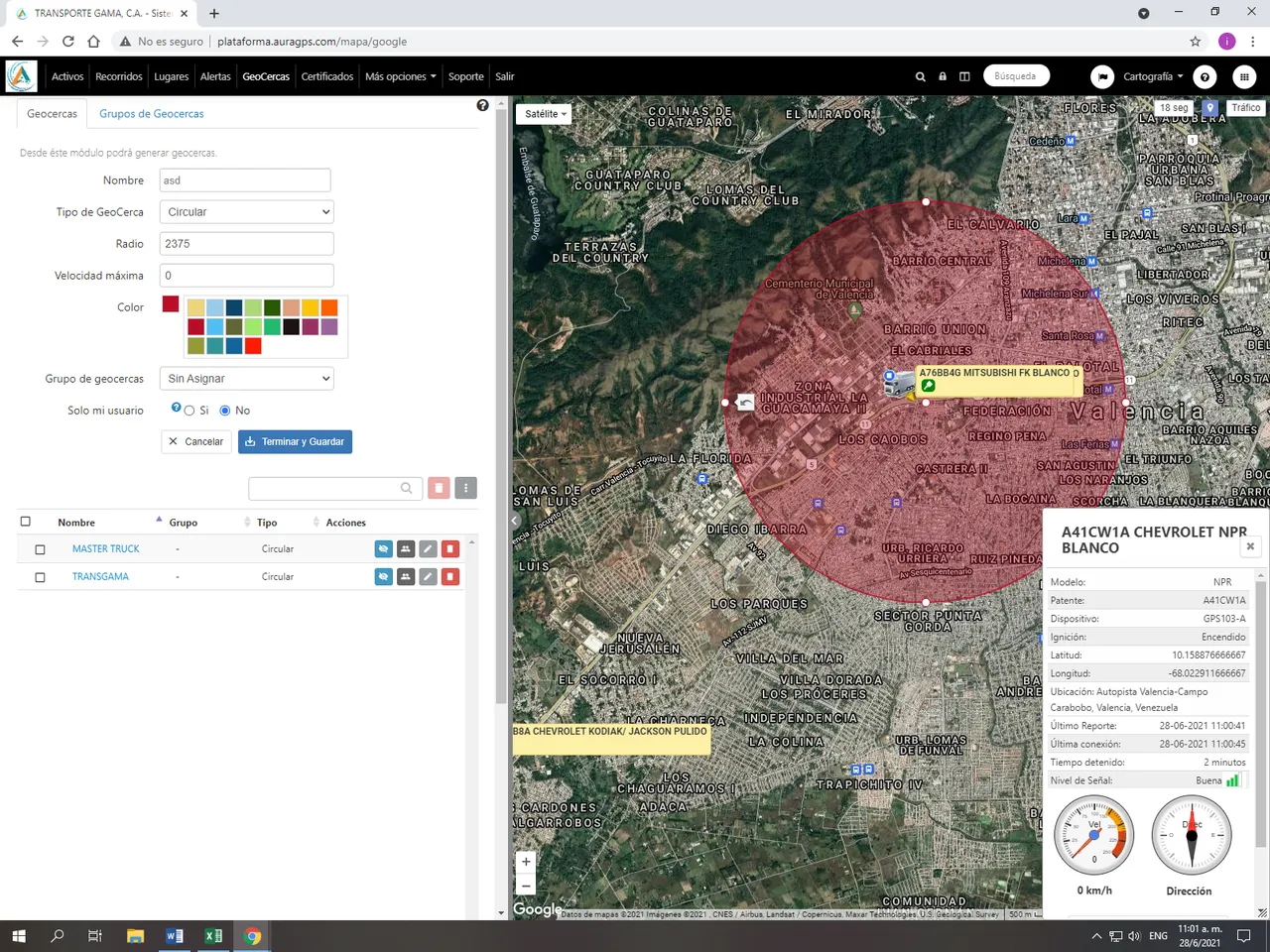Click the undo arrow on the geofence circle
Screen dimensions: 1270x952
coord(745,402)
